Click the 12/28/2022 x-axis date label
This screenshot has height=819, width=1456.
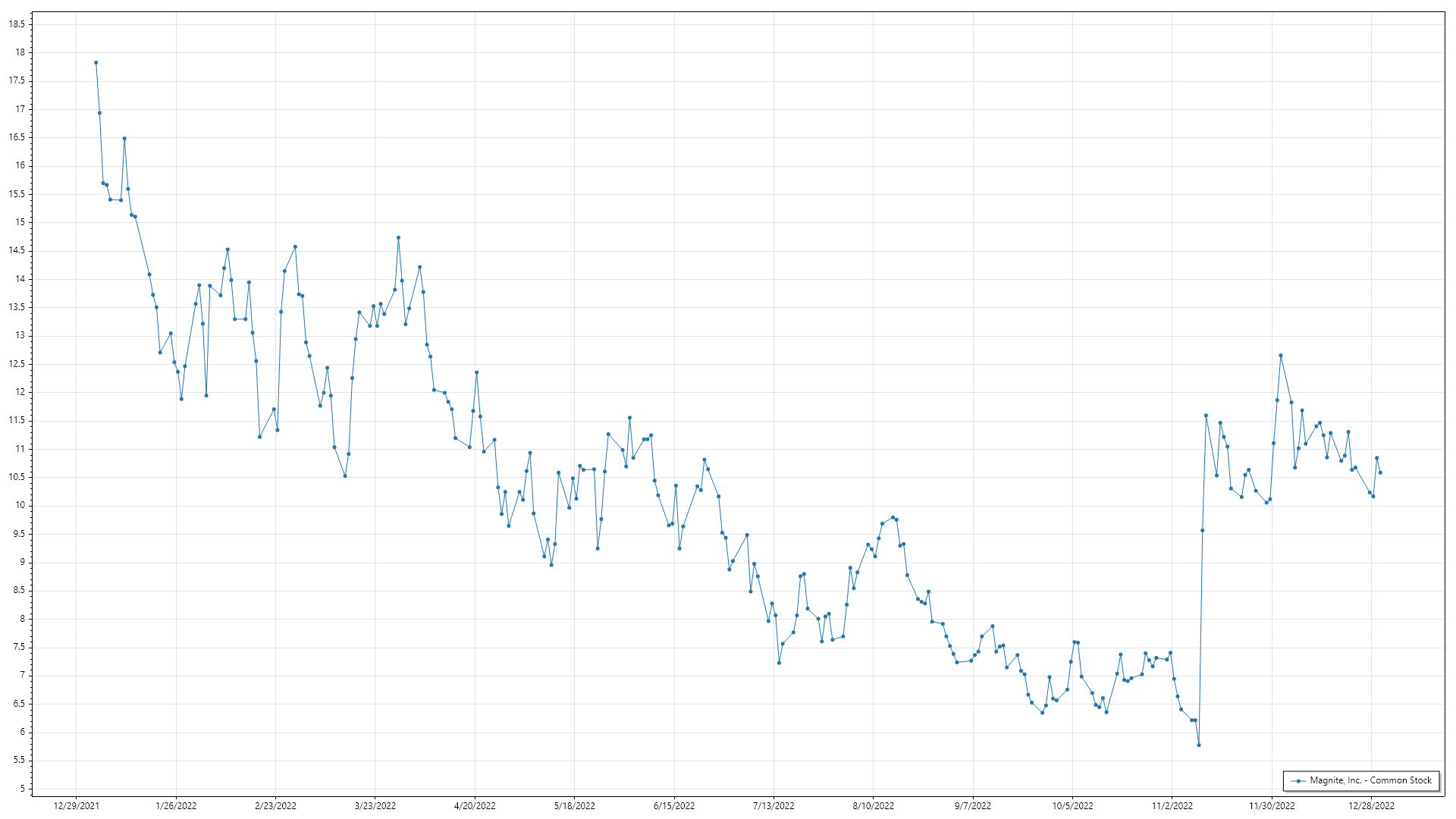coord(1371,806)
